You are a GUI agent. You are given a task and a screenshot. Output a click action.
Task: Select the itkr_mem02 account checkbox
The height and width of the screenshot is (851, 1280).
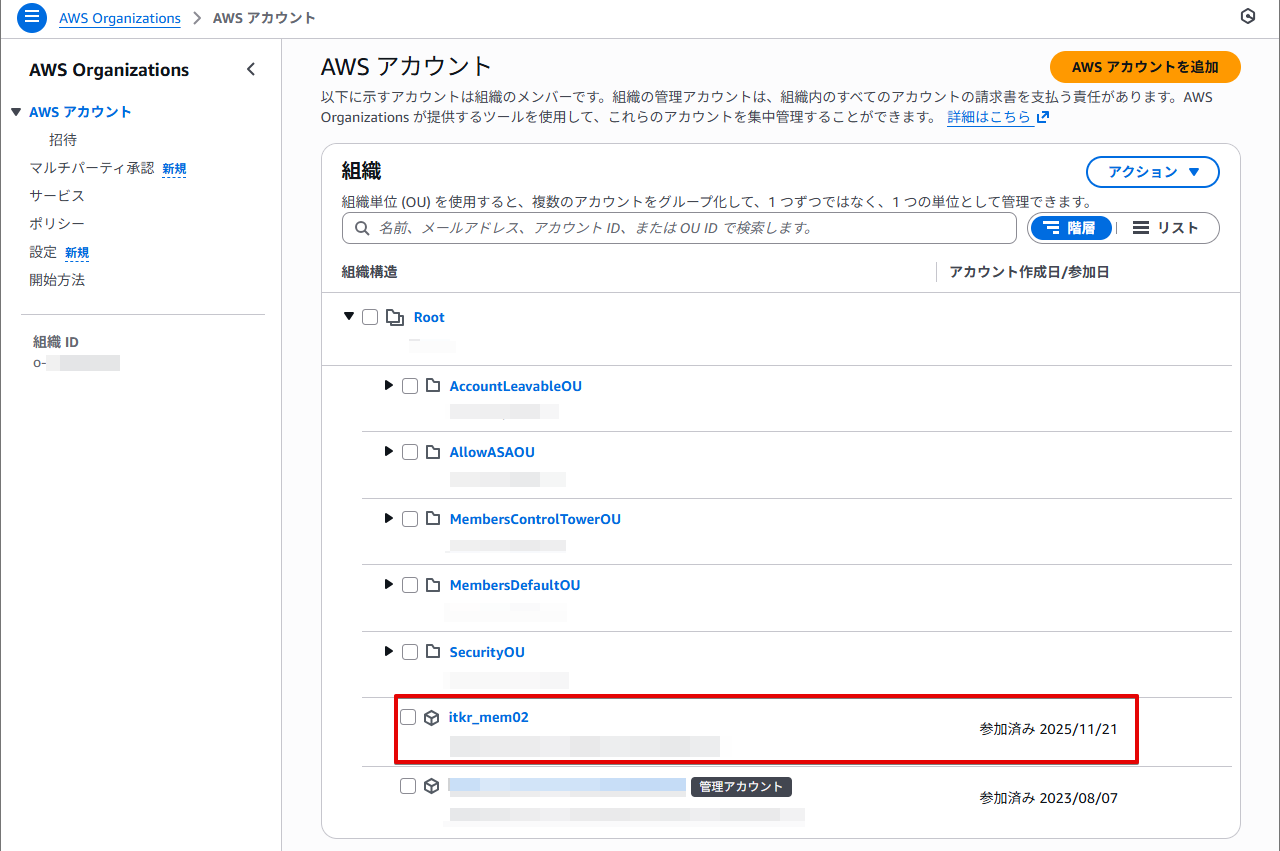pyautogui.click(x=408, y=717)
